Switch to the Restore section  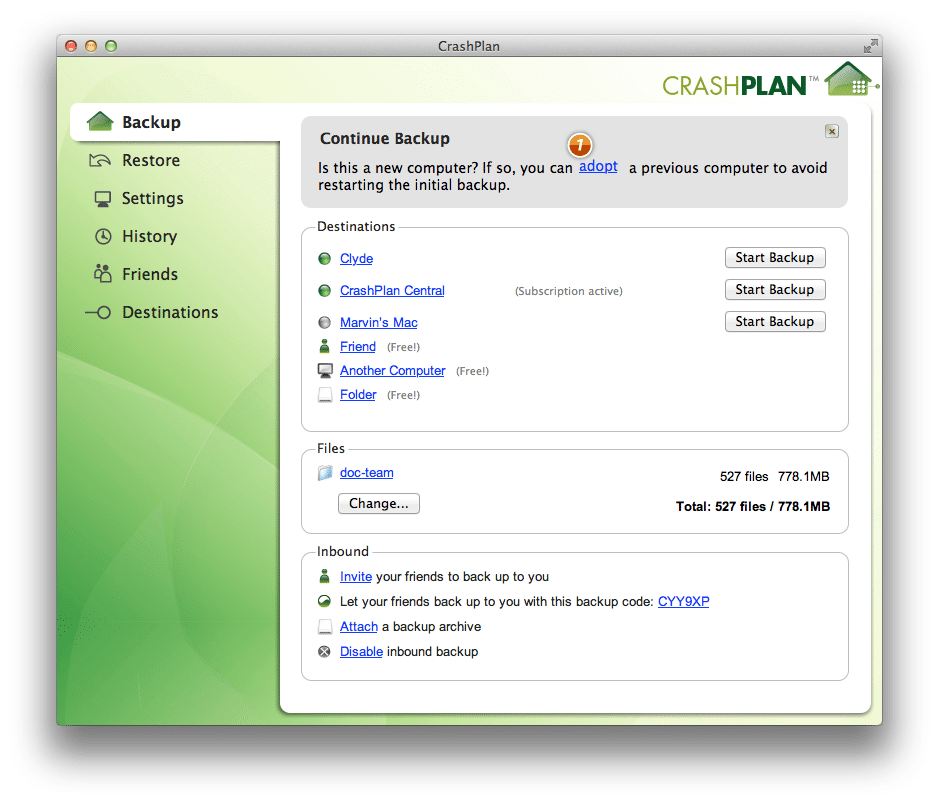151,160
